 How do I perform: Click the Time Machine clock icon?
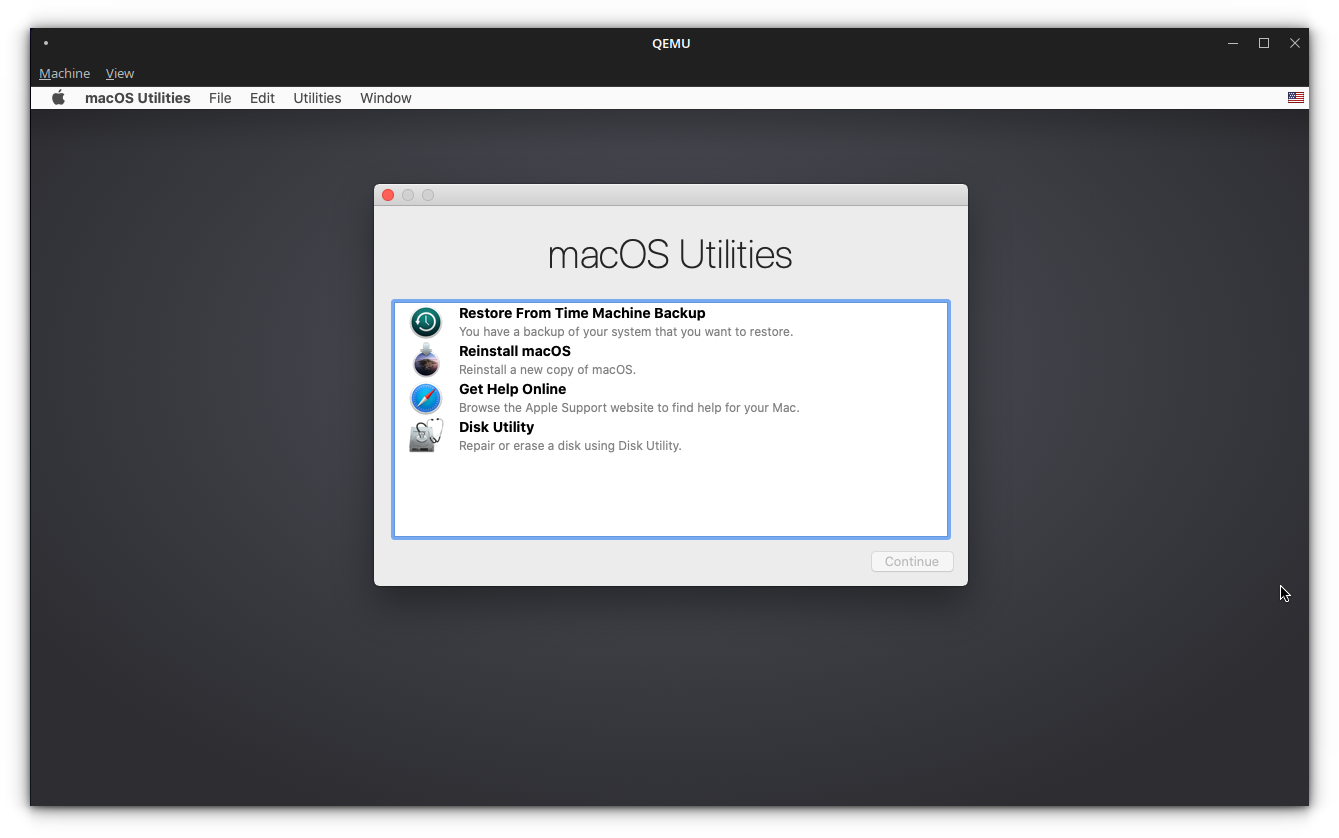pos(425,322)
